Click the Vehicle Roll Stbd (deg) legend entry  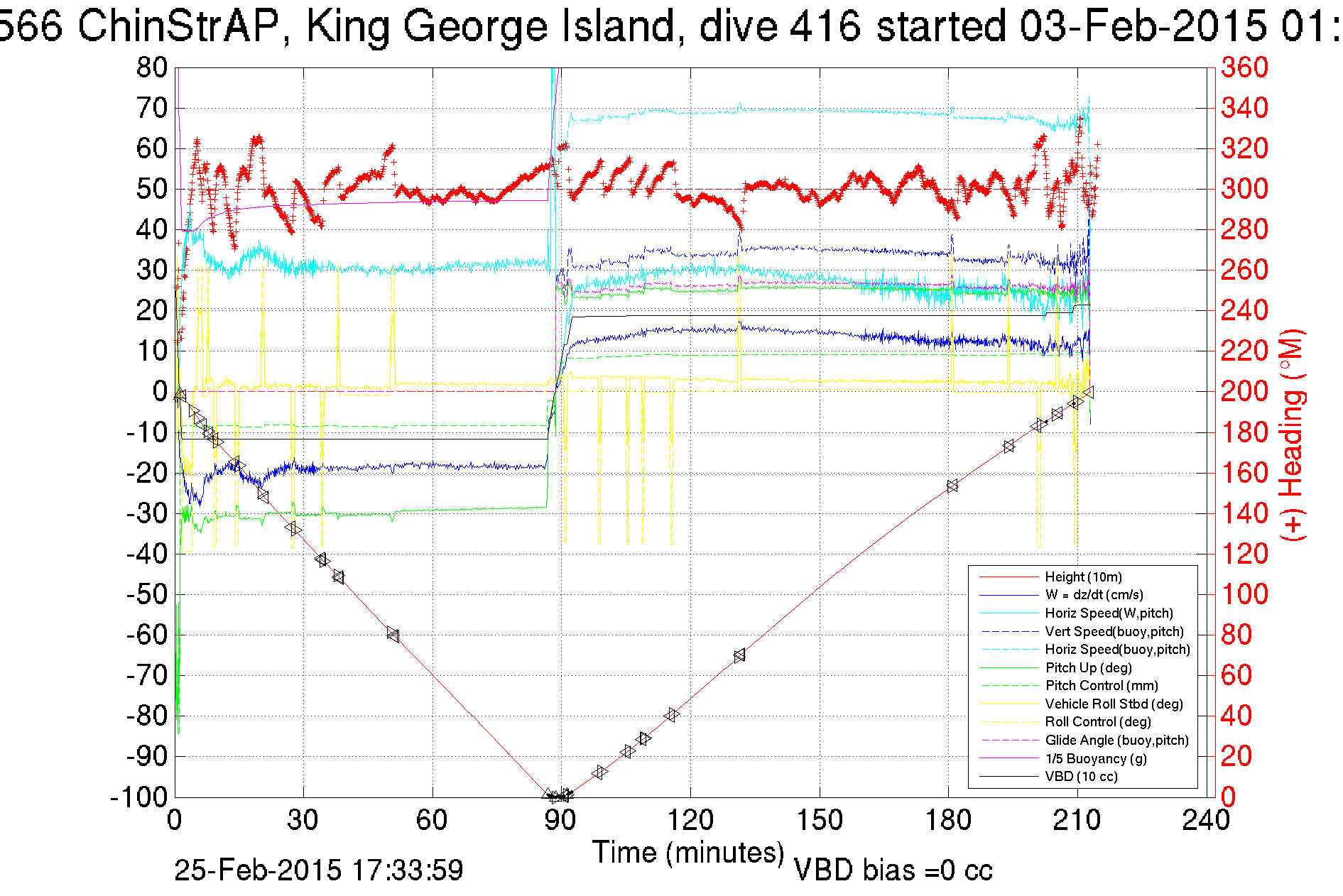pos(1114,704)
